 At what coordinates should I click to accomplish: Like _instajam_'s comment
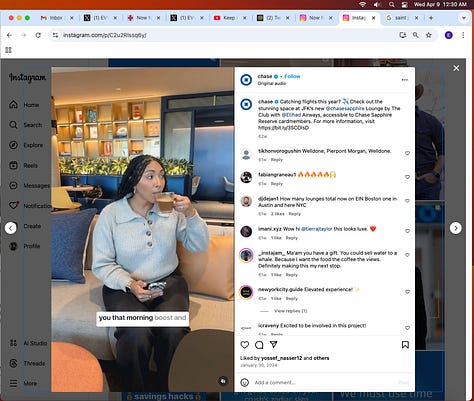pyautogui.click(x=407, y=255)
